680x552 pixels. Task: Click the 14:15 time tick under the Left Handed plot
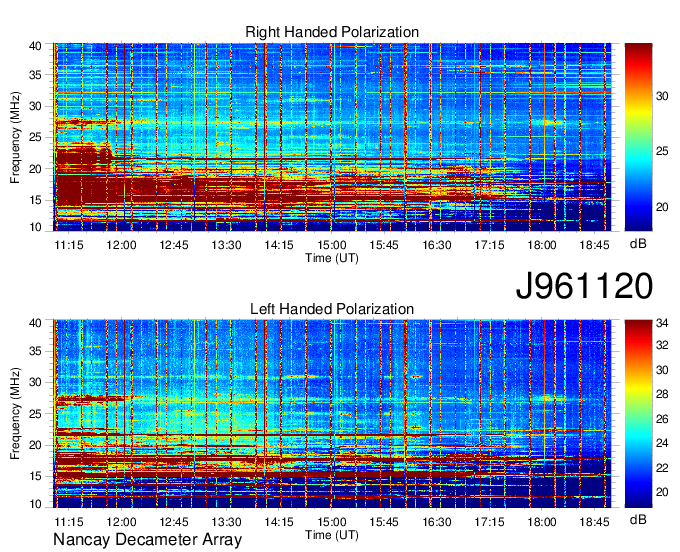[279, 522]
